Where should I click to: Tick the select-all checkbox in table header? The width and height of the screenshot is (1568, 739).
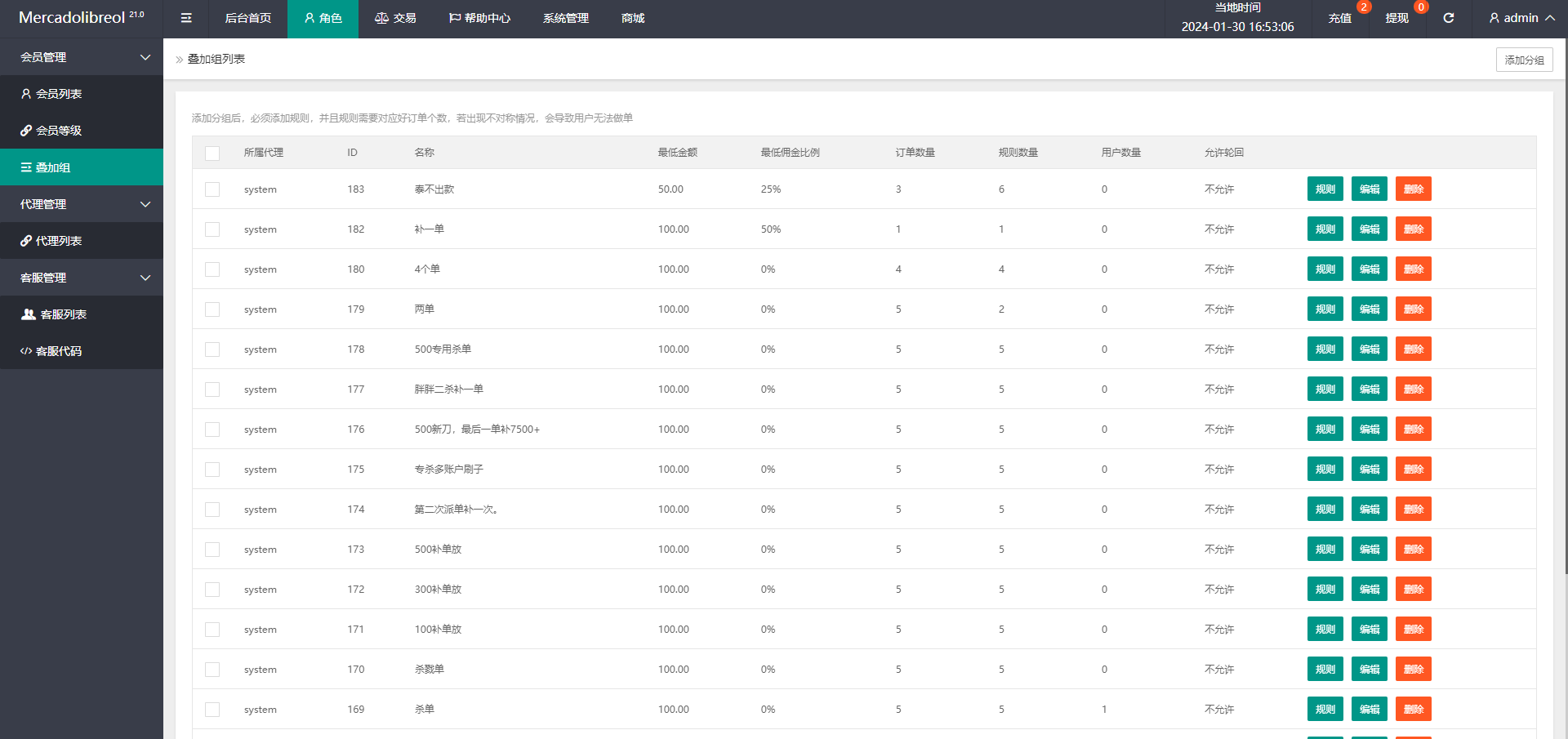pyautogui.click(x=212, y=153)
